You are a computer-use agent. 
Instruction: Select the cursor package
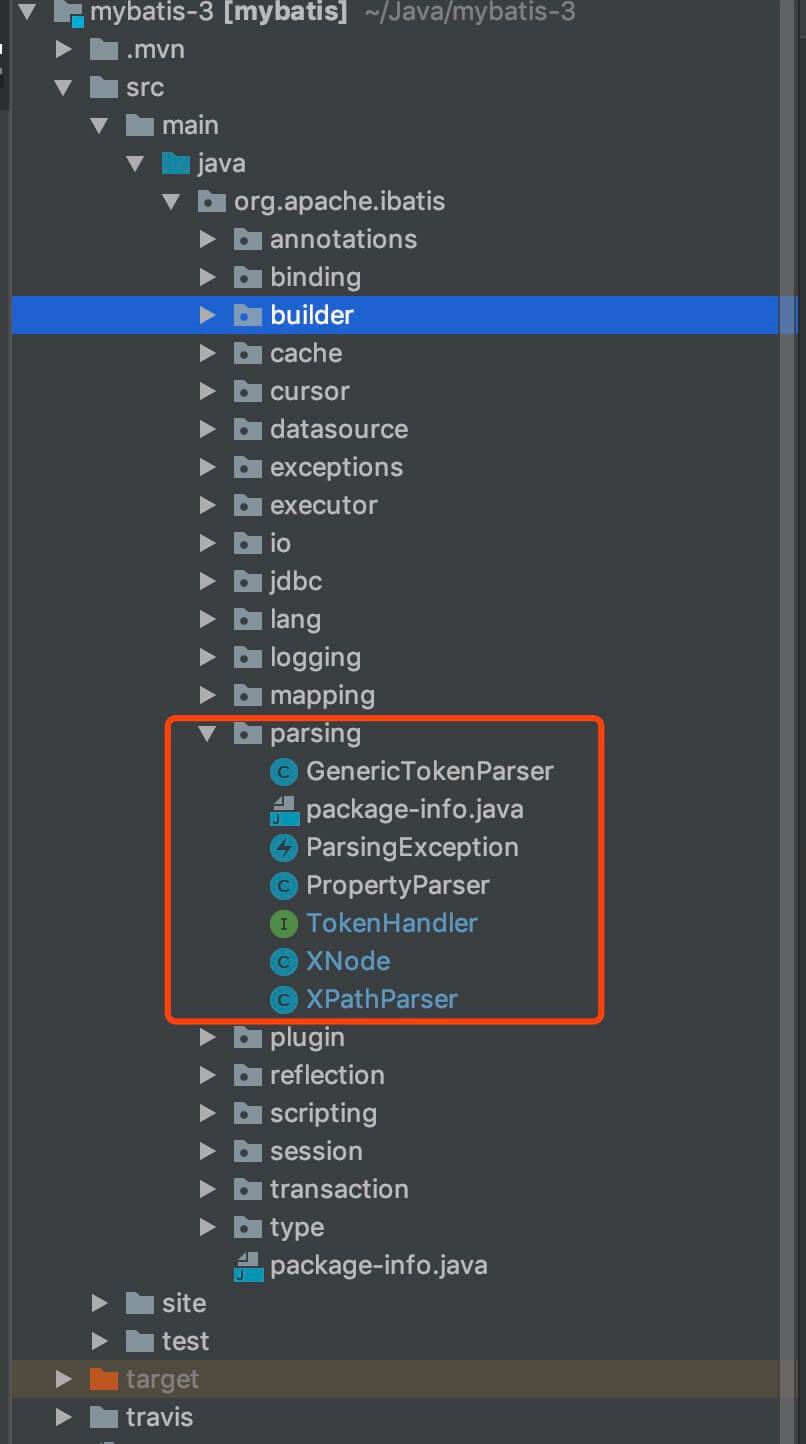pyautogui.click(x=310, y=391)
